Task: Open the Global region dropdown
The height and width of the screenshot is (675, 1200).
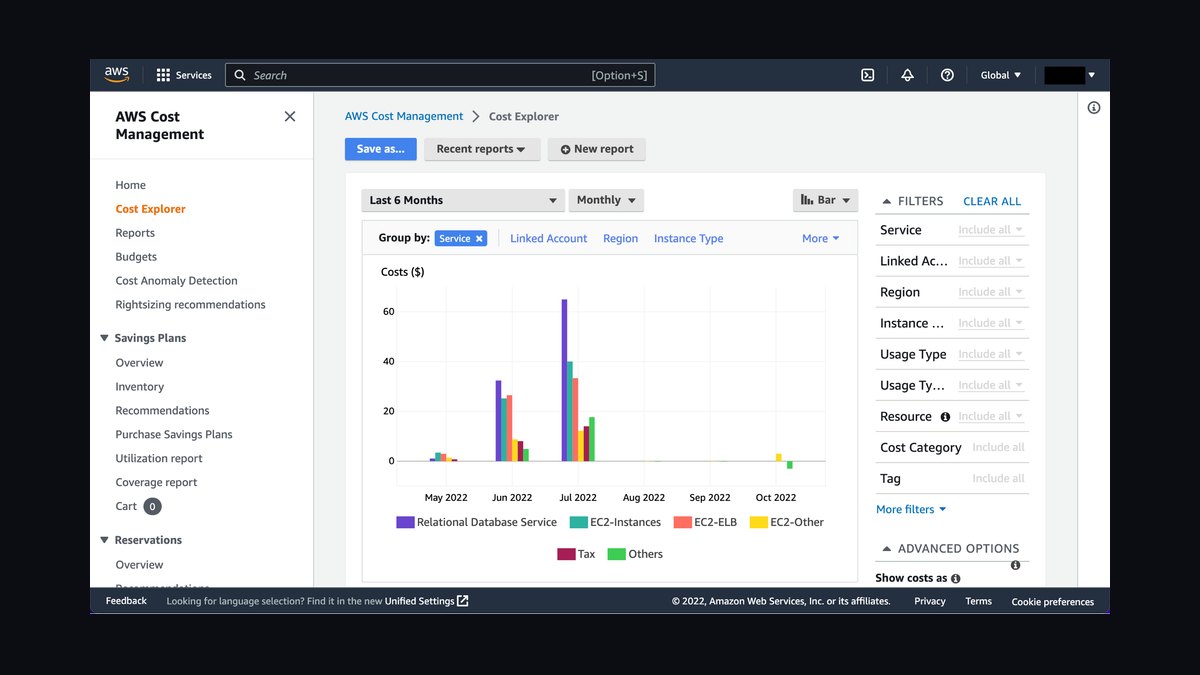Action: pos(1001,75)
